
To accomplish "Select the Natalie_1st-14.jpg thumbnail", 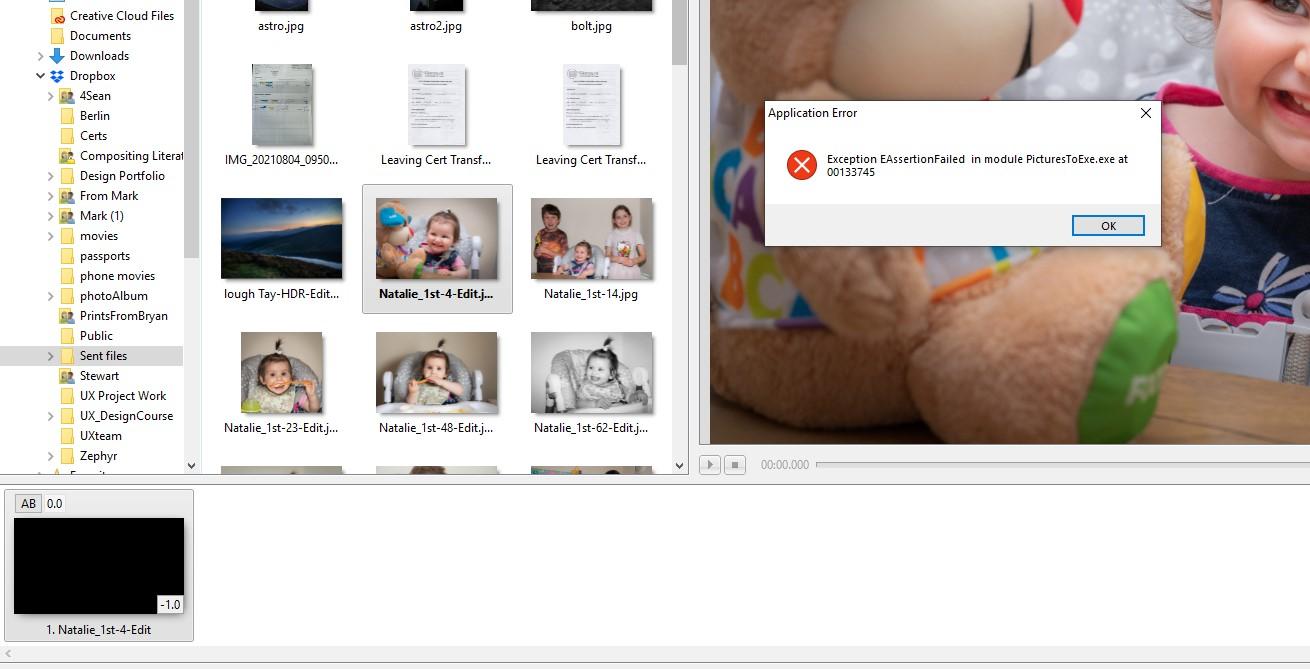I will point(591,239).
